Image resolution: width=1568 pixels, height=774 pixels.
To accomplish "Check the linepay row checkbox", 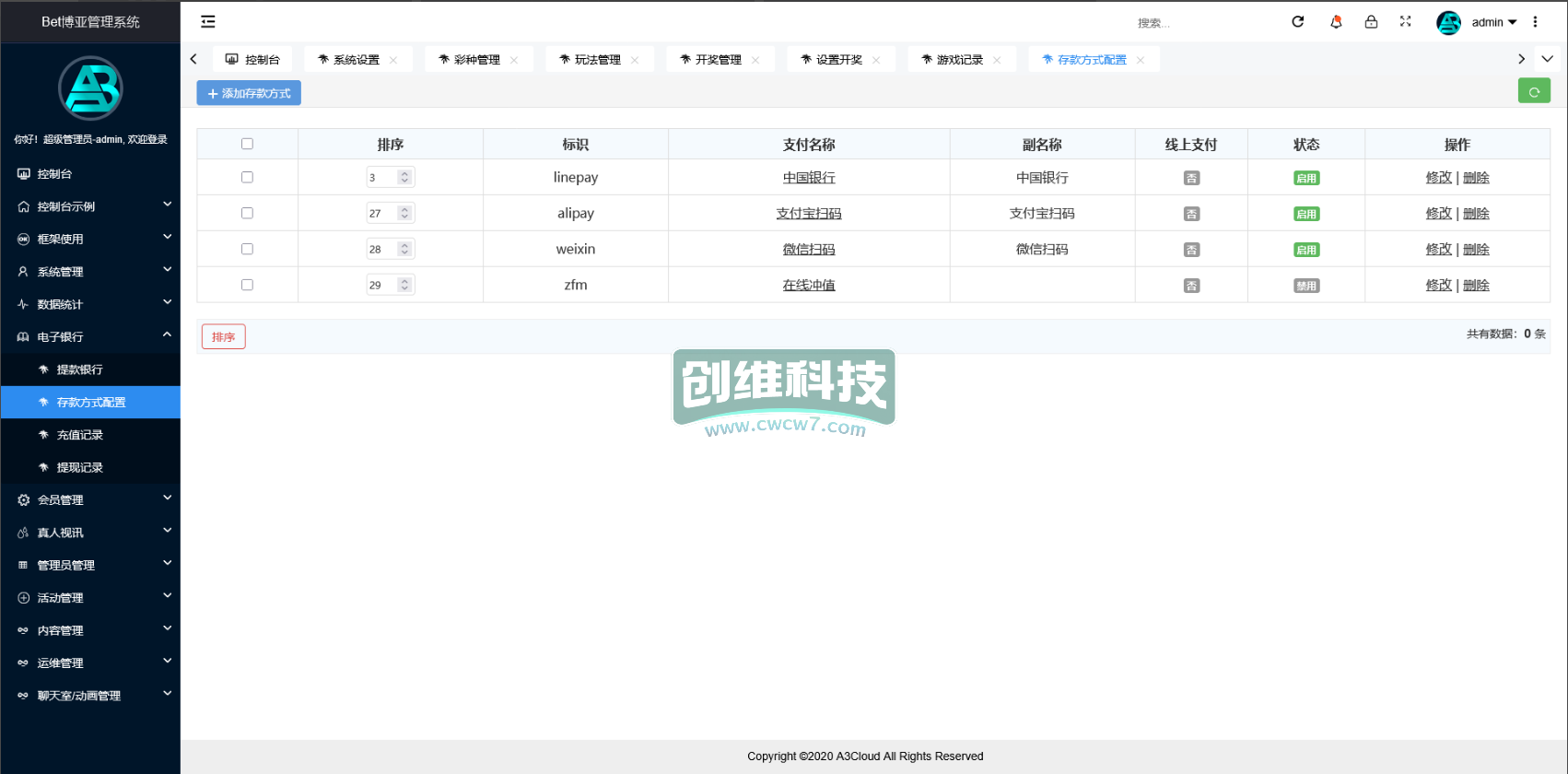I will 247,177.
